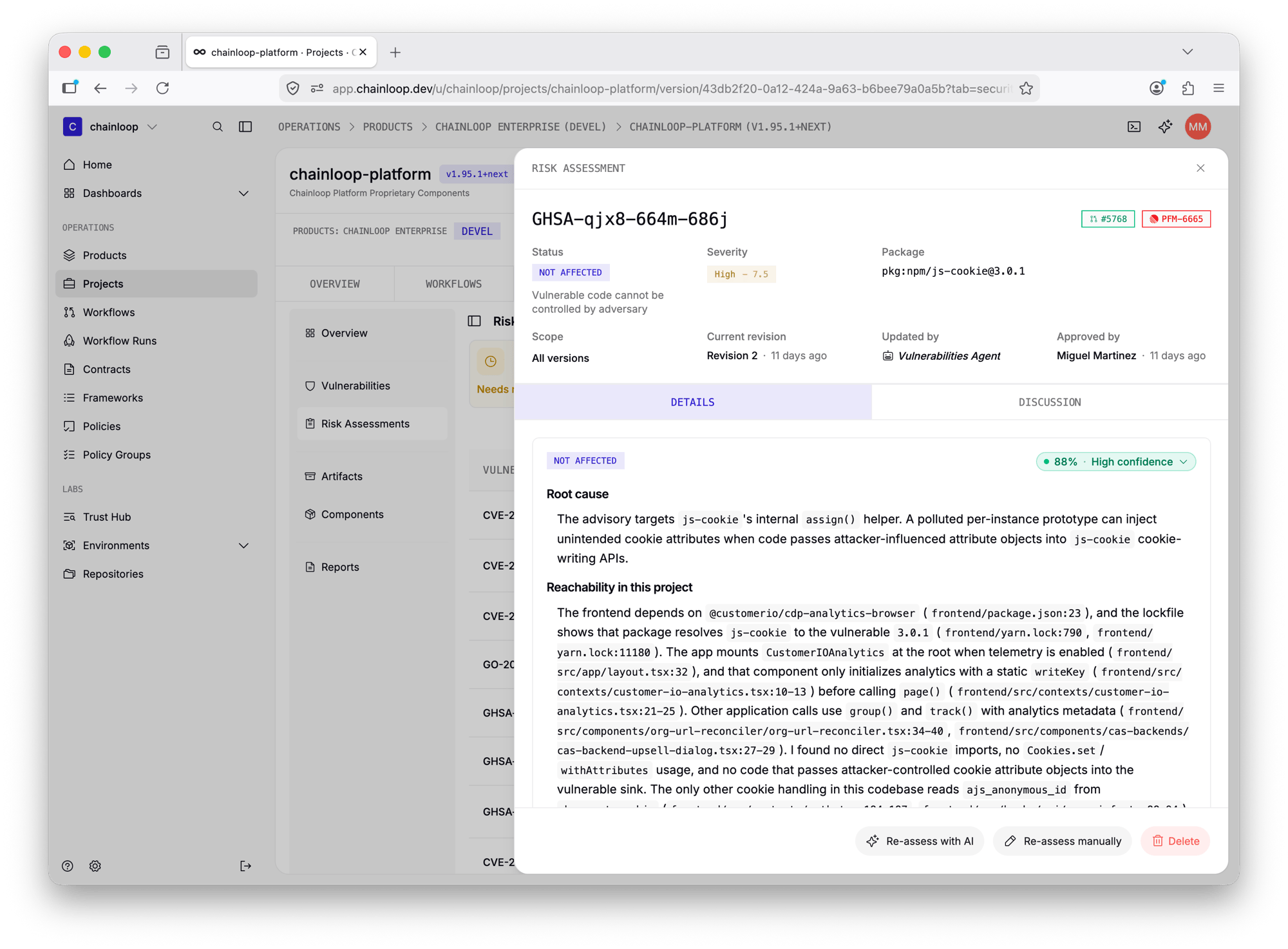Switch to the OVERVIEW project tab
The image size is (1288, 949).
tap(335, 284)
